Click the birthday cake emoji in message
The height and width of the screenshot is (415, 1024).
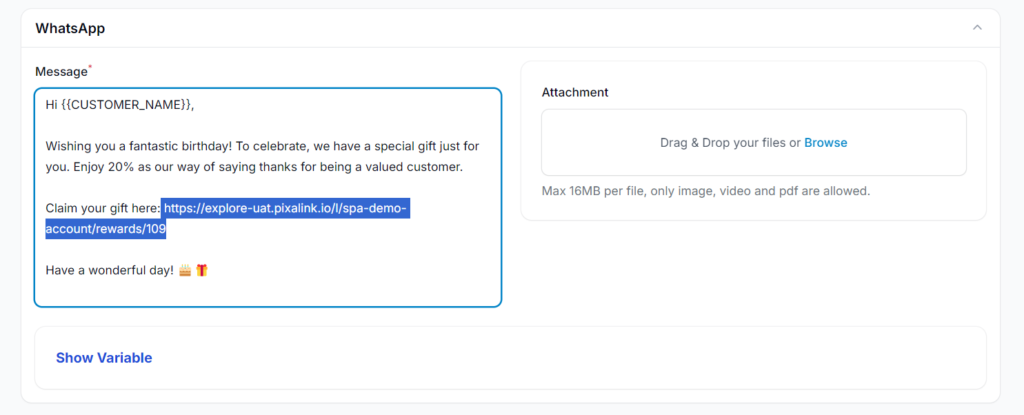coord(185,270)
